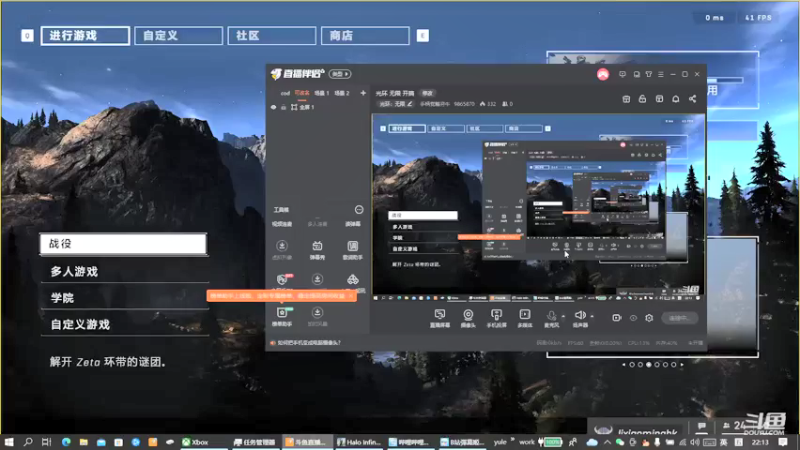Click the message icon beside the avatar
800x450 pixels.
(622, 74)
